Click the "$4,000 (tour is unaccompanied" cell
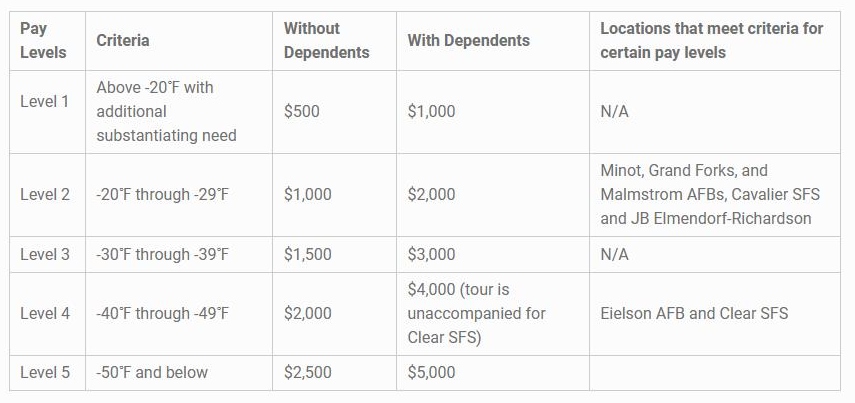Image resolution: width=855 pixels, height=403 pixels. point(477,313)
